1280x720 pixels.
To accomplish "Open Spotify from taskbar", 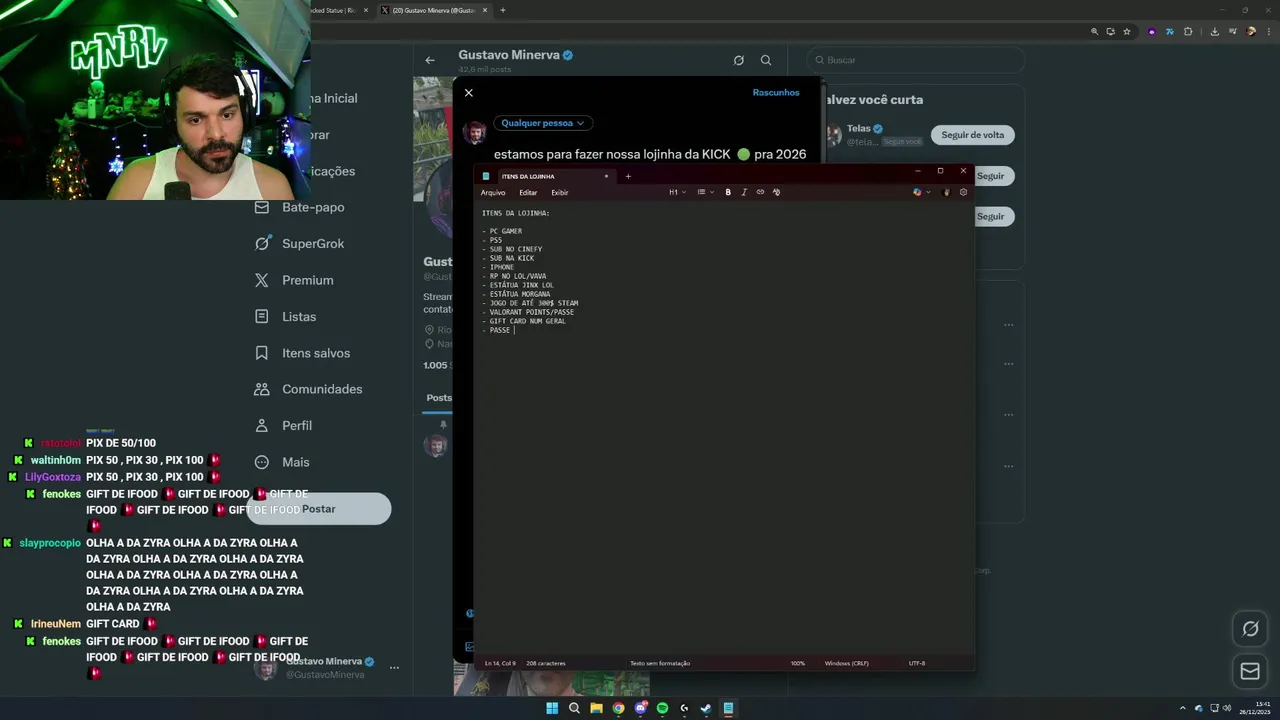I will (x=662, y=708).
